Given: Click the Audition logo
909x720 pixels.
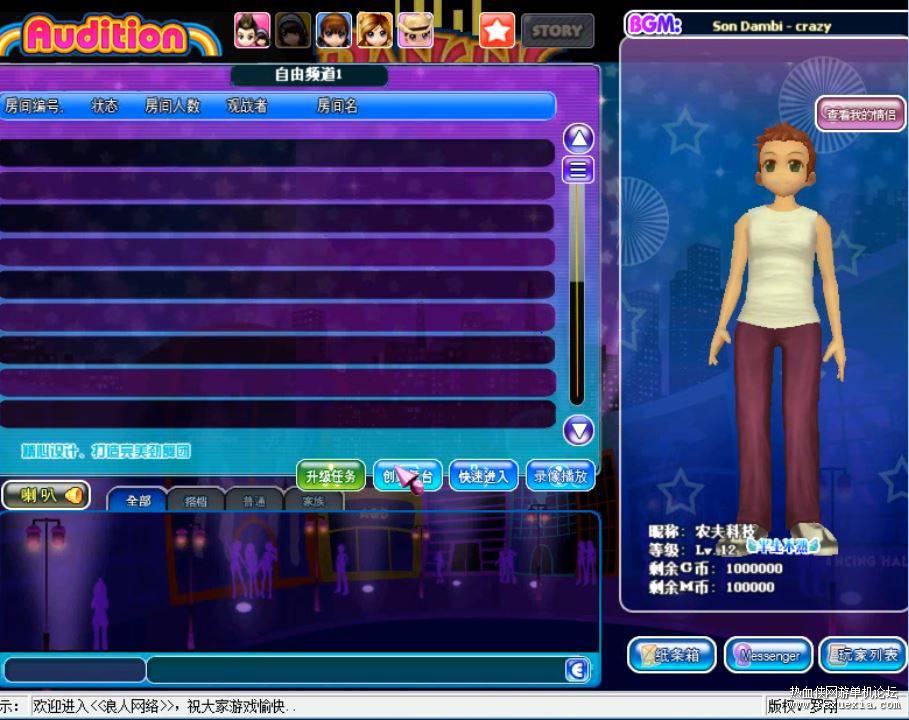Looking at the screenshot, I should tap(107, 35).
